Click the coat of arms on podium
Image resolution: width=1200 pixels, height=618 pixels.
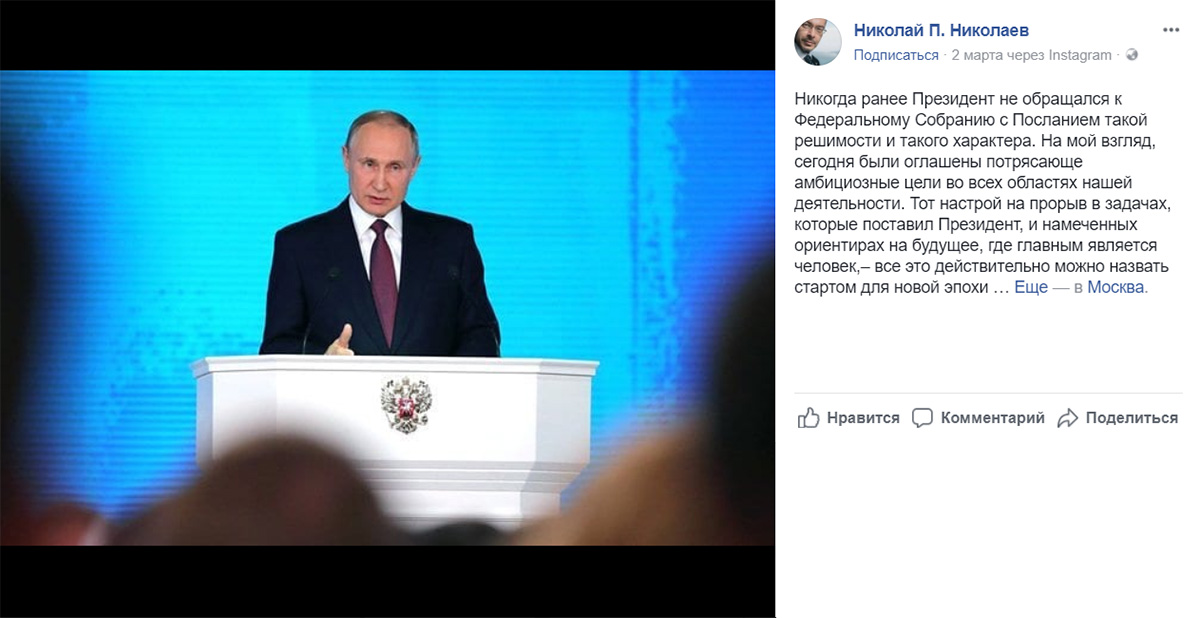pyautogui.click(x=406, y=404)
